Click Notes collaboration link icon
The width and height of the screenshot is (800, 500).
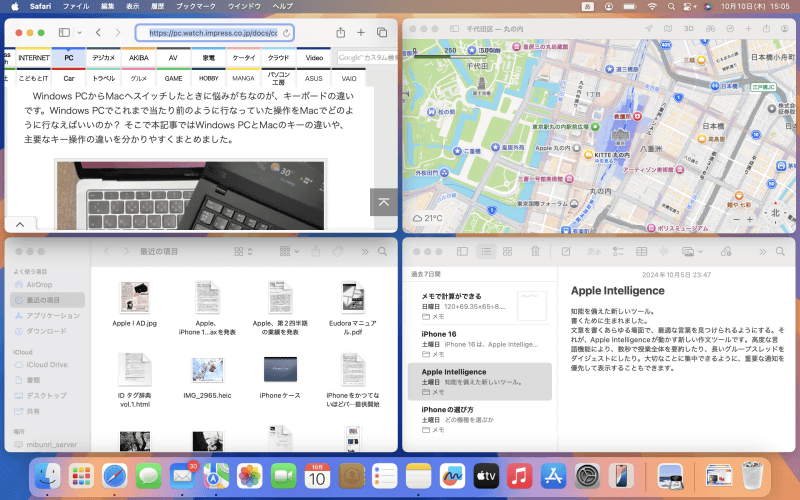coord(726,252)
